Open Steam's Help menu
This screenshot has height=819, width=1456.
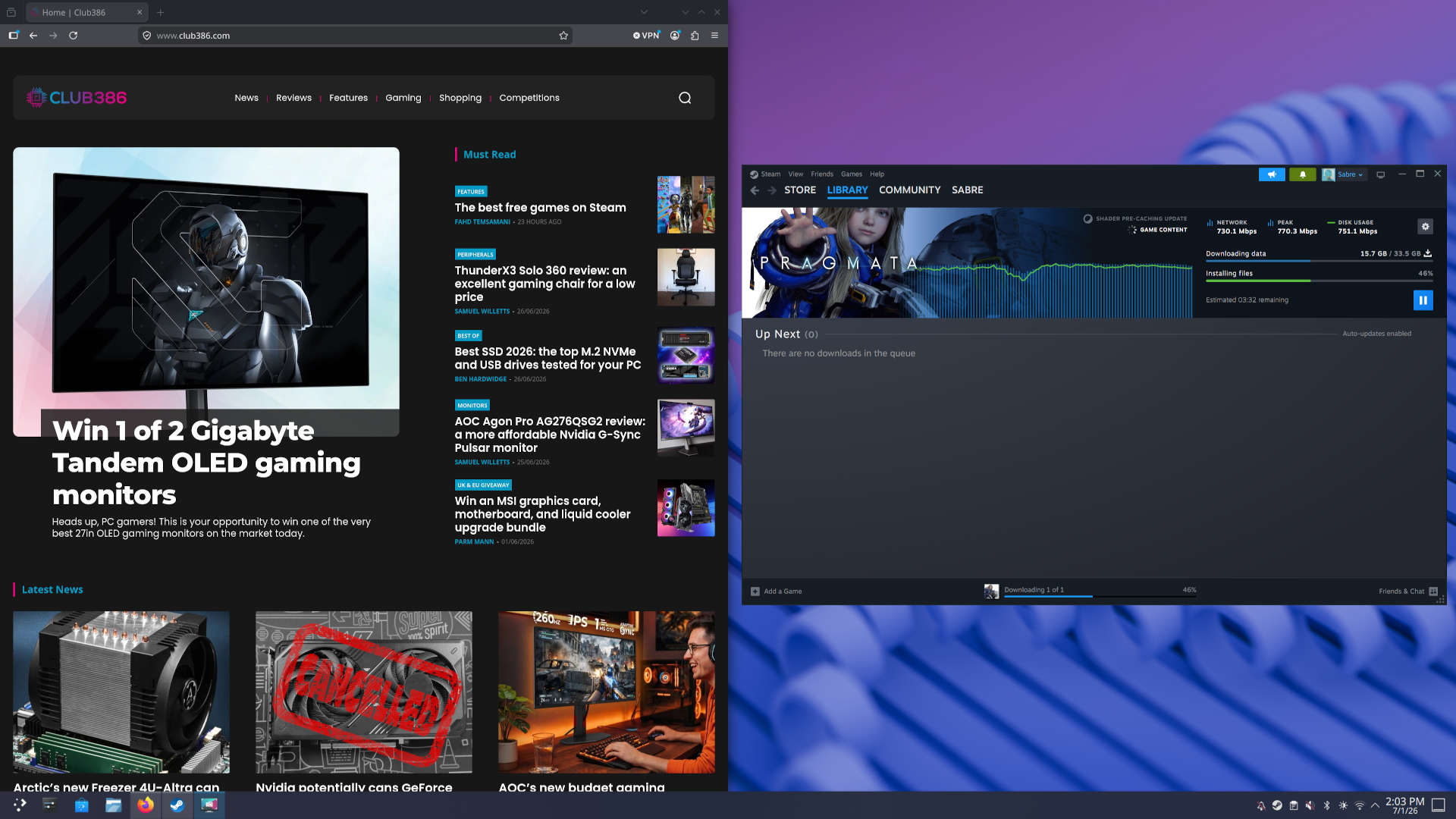click(877, 174)
